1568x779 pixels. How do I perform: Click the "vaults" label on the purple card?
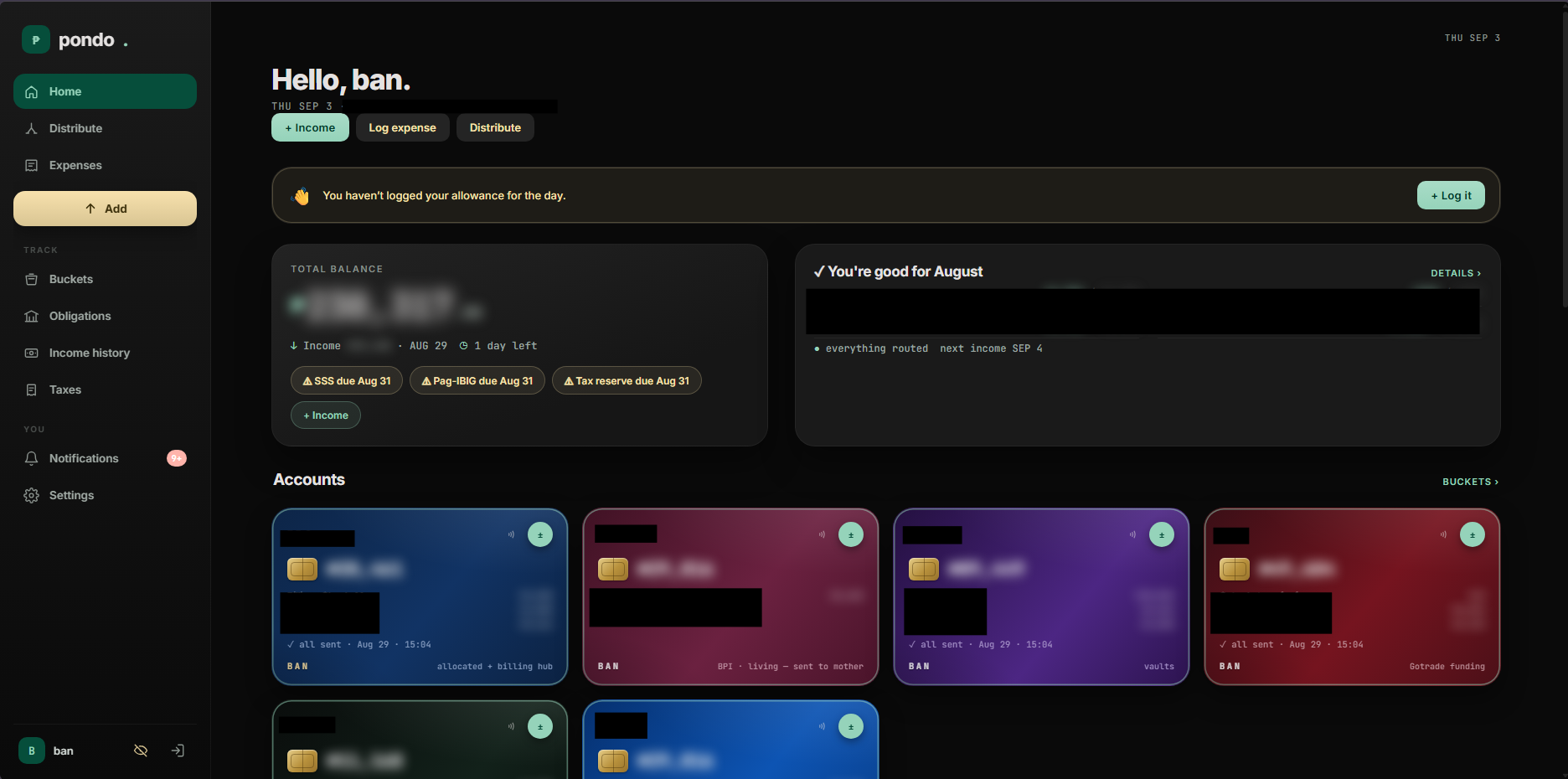pyautogui.click(x=1159, y=666)
